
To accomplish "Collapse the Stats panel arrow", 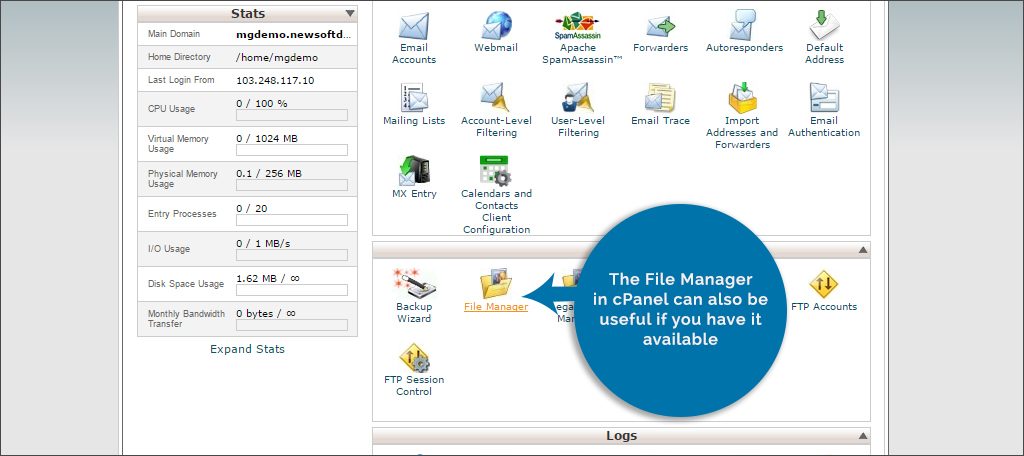I will click(x=350, y=13).
